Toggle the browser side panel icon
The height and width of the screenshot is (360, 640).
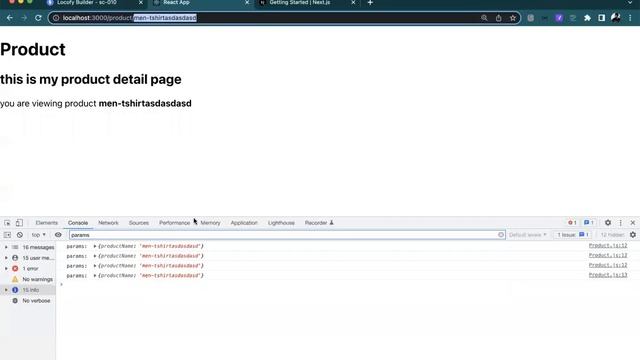pyautogui.click(x=602, y=18)
